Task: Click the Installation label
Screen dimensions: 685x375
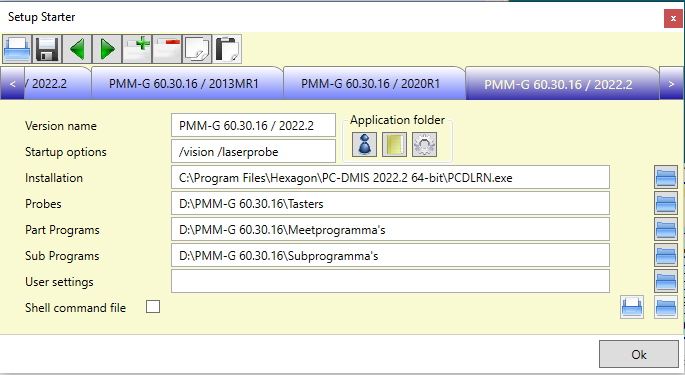Action: [54, 178]
